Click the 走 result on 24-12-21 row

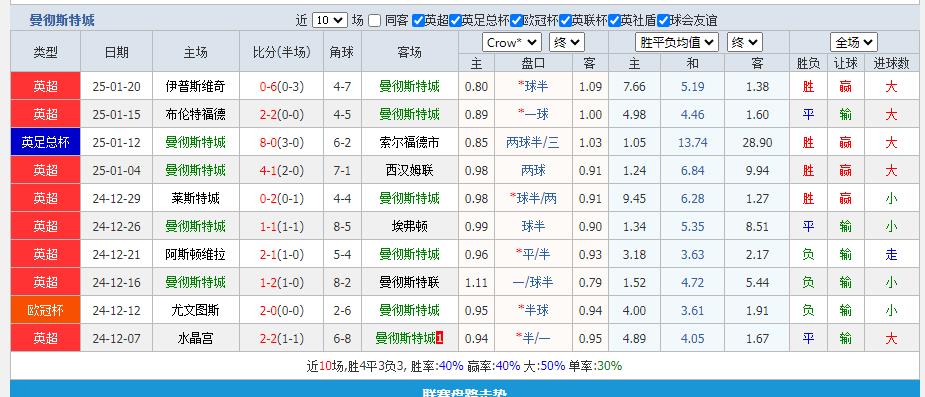[891, 255]
